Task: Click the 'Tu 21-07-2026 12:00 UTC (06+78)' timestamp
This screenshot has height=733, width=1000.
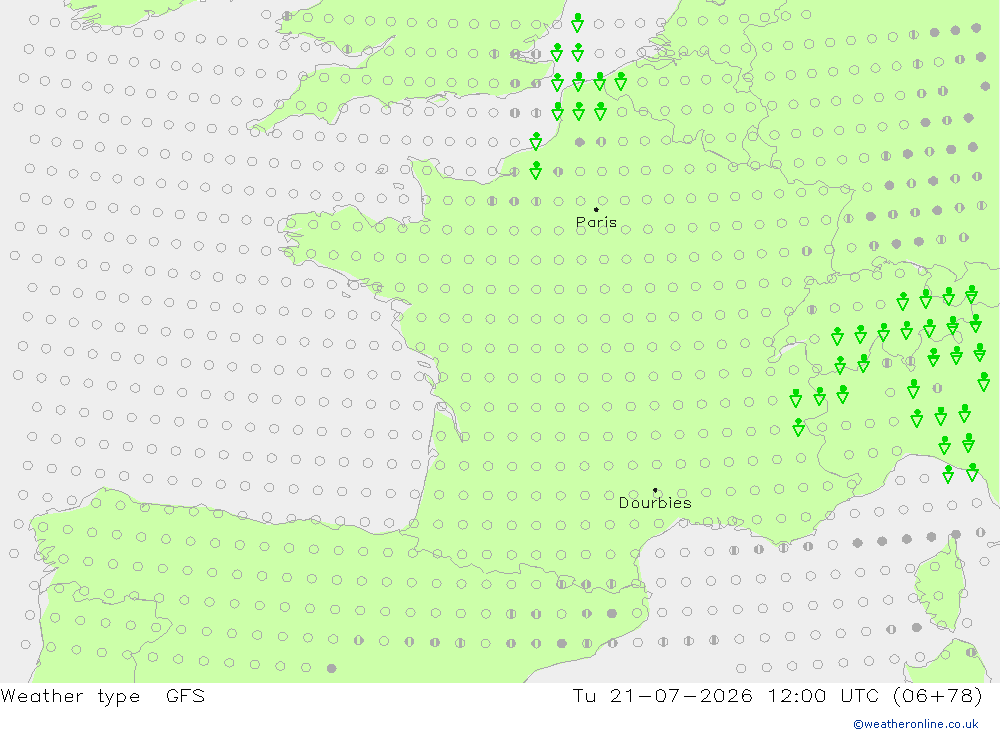Action: tap(777, 695)
